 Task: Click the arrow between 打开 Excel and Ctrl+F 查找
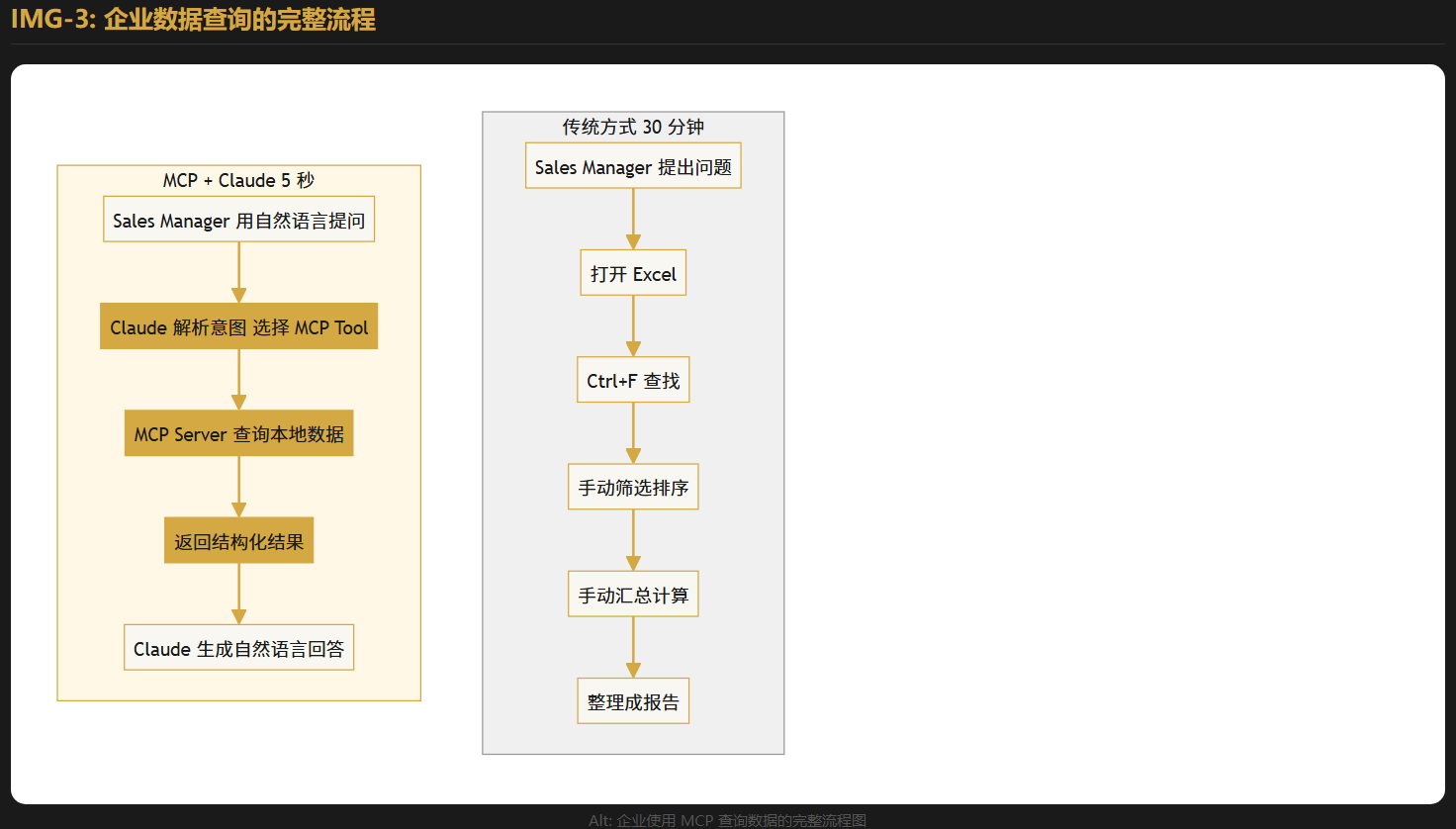tap(633, 325)
